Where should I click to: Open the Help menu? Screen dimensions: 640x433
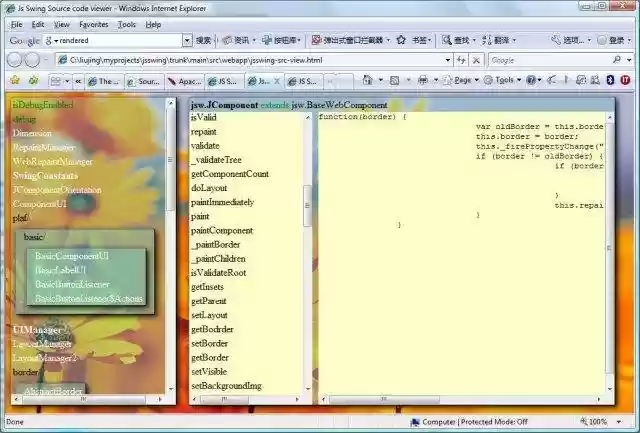[x=153, y=24]
